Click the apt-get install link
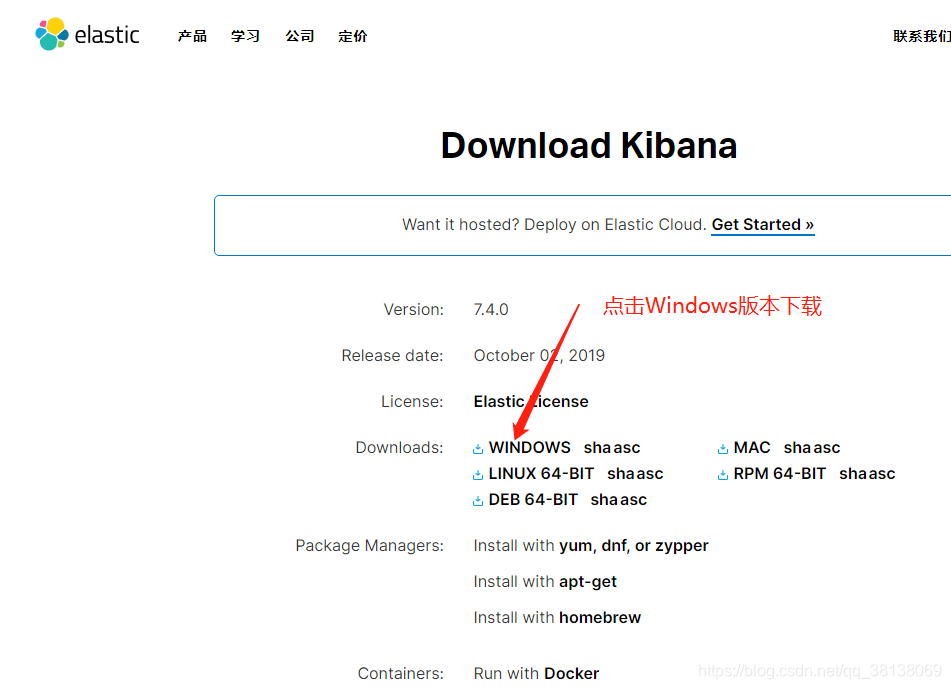The height and width of the screenshot is (689, 951). 588,581
